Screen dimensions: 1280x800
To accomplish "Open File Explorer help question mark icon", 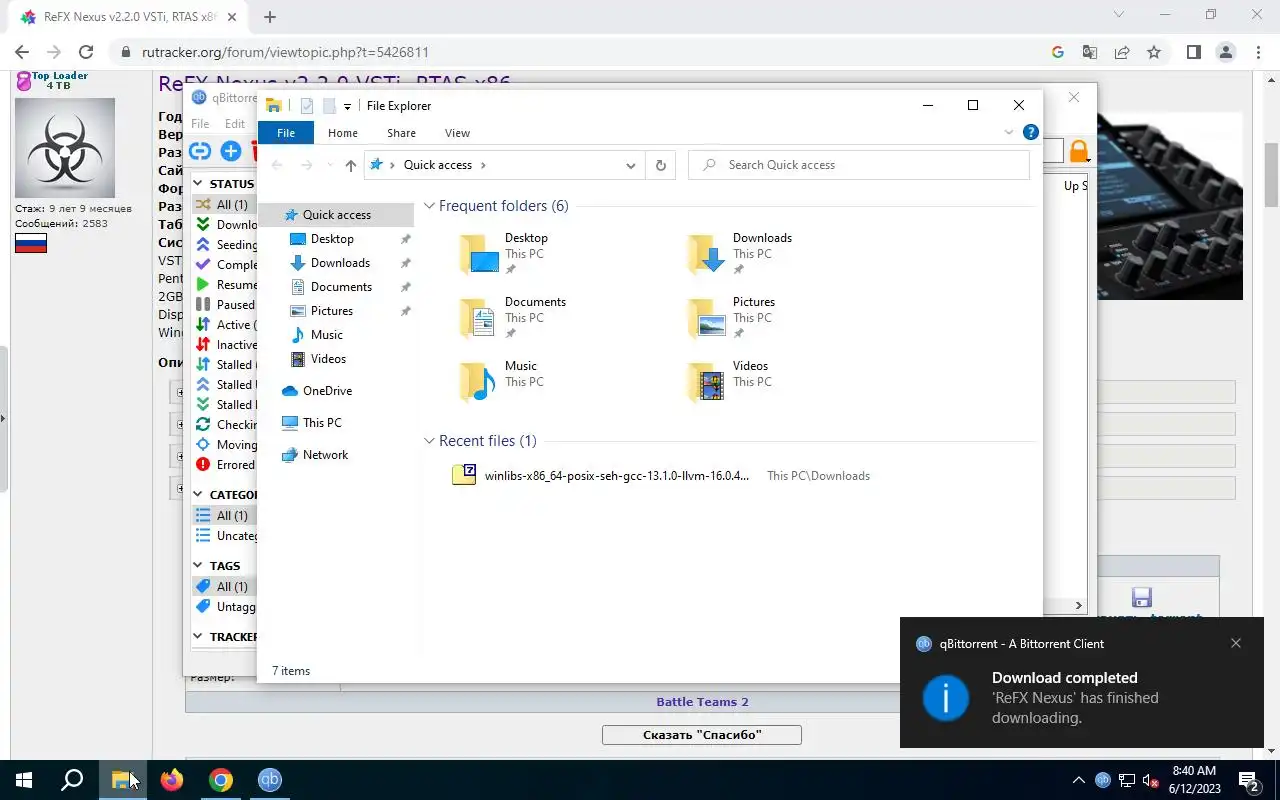I will 1031,132.
